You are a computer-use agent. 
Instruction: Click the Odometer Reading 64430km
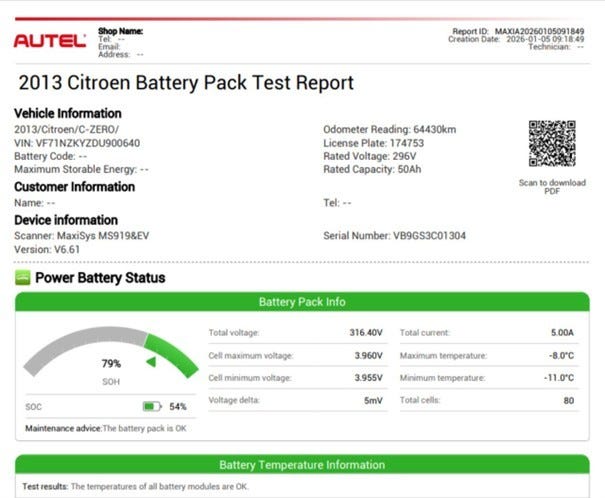coord(390,129)
